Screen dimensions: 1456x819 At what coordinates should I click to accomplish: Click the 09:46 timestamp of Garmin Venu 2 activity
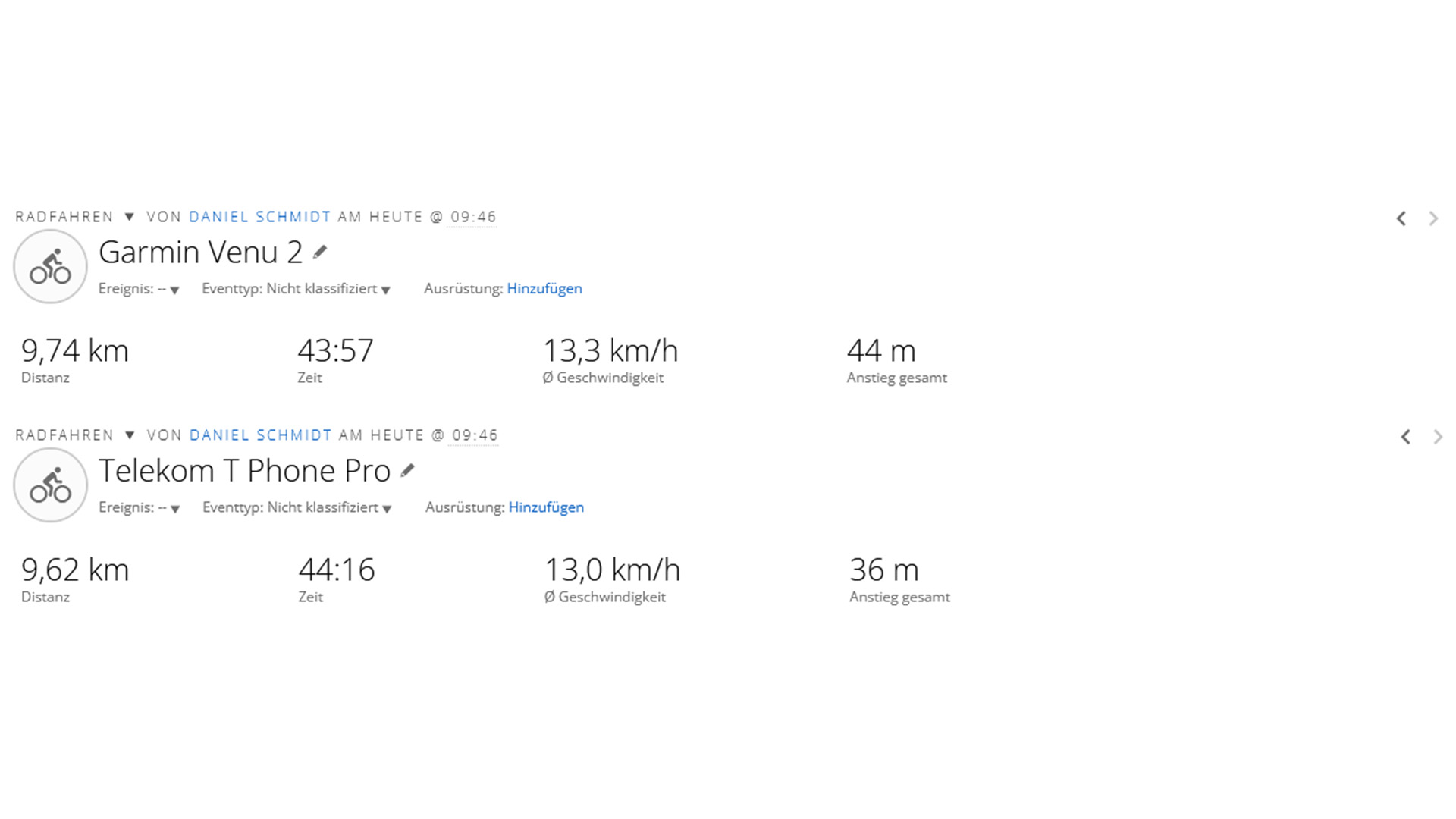click(473, 217)
